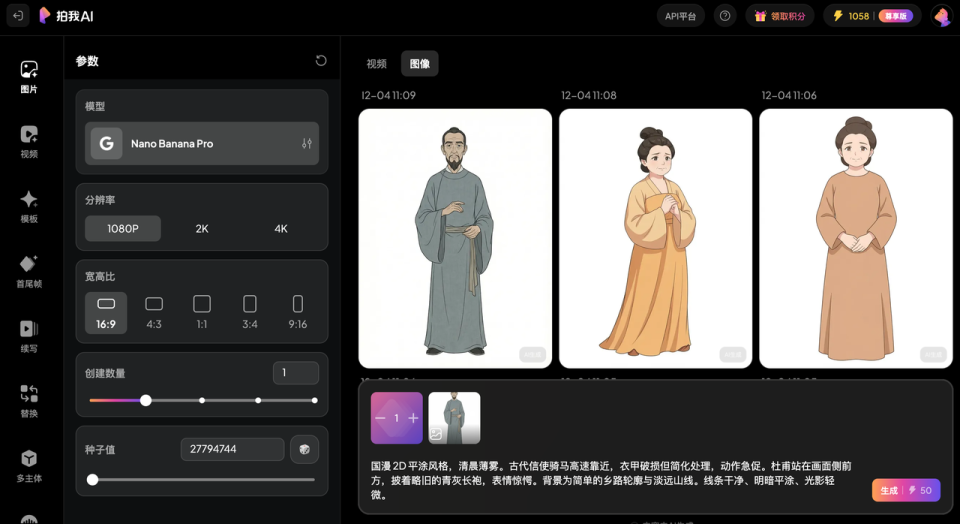Click the 12-04 11:08 timestamp
Screen dimensions: 960x524
(x=588, y=95)
